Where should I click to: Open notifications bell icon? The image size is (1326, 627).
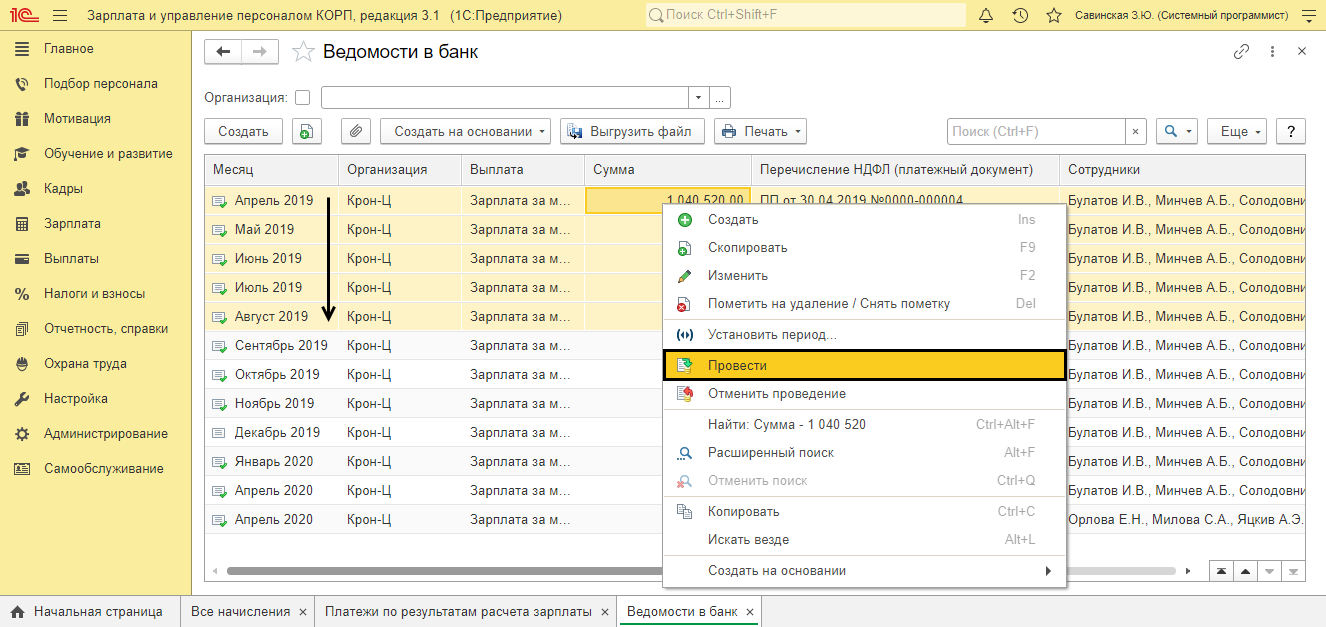point(986,16)
